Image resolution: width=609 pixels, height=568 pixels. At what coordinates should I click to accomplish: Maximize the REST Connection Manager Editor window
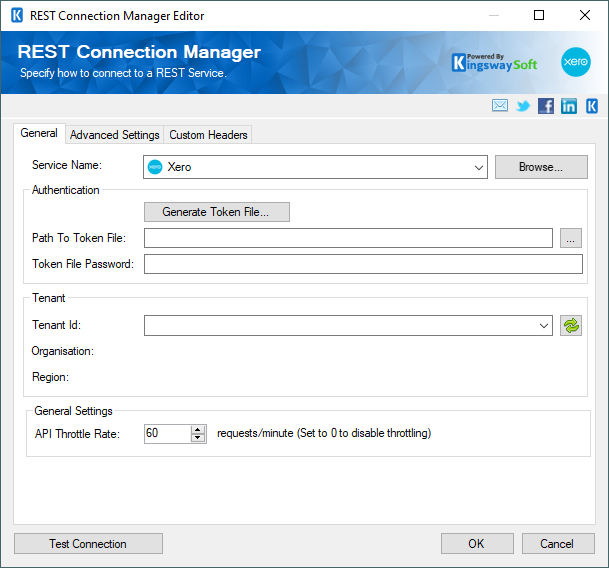point(539,16)
